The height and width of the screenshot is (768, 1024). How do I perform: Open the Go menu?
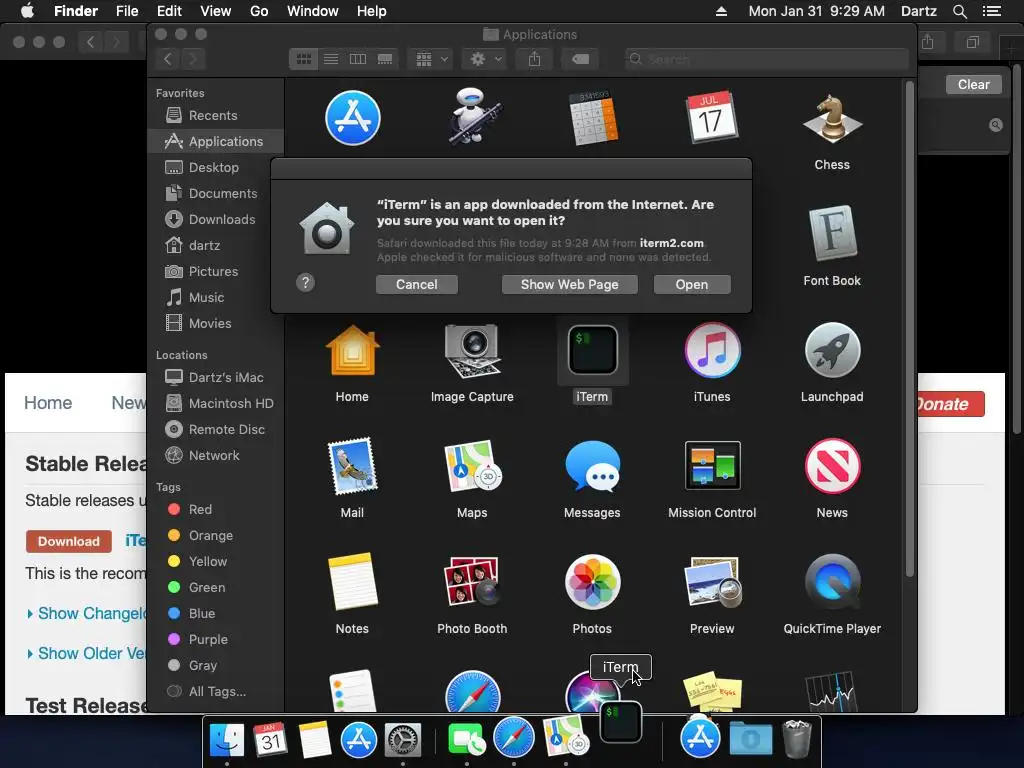(259, 11)
